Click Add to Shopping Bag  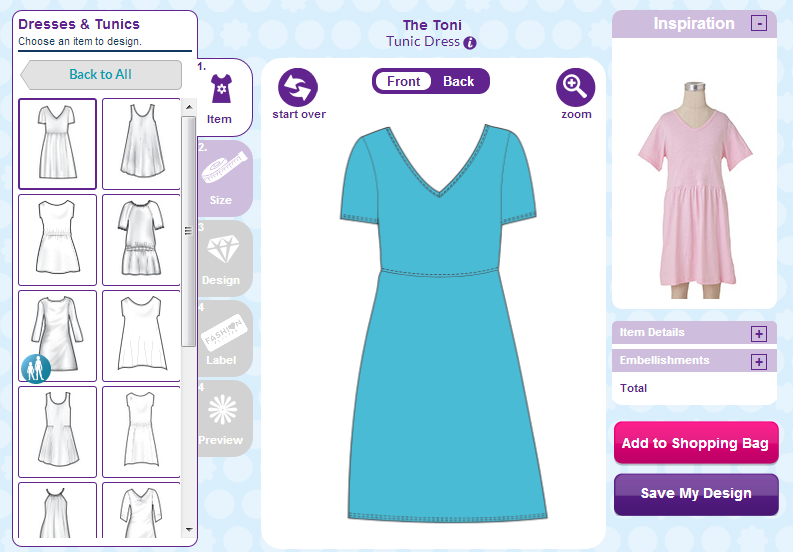point(696,443)
